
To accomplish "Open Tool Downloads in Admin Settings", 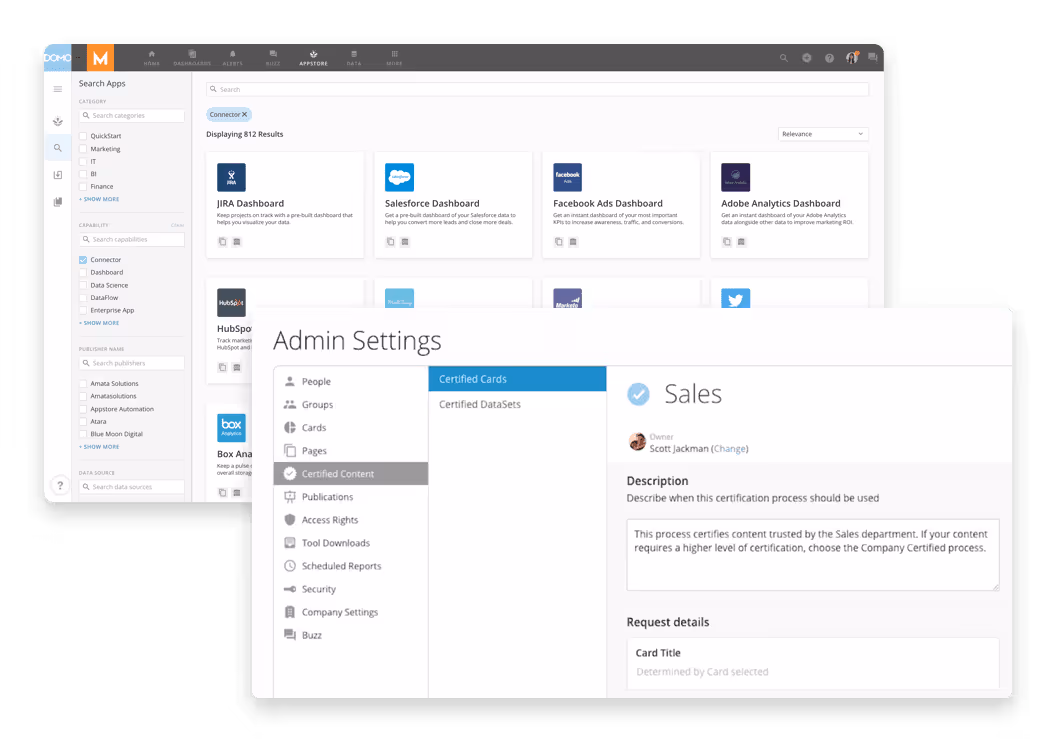I will click(351, 543).
